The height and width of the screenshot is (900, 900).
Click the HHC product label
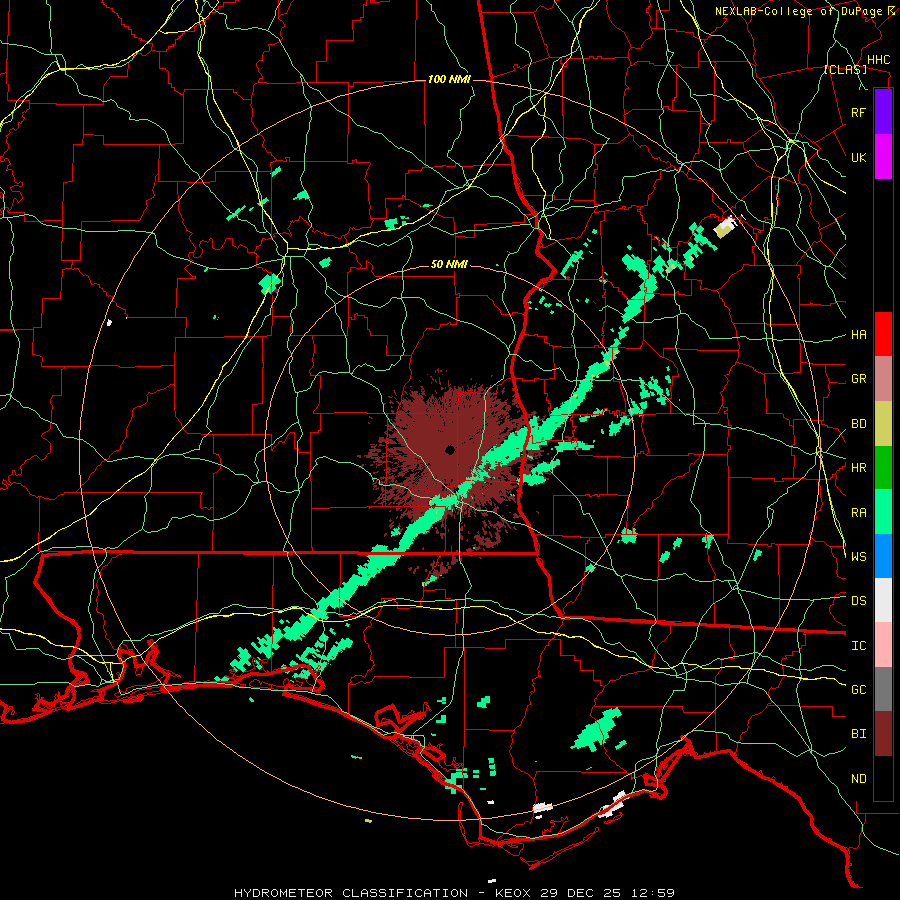[x=878, y=60]
